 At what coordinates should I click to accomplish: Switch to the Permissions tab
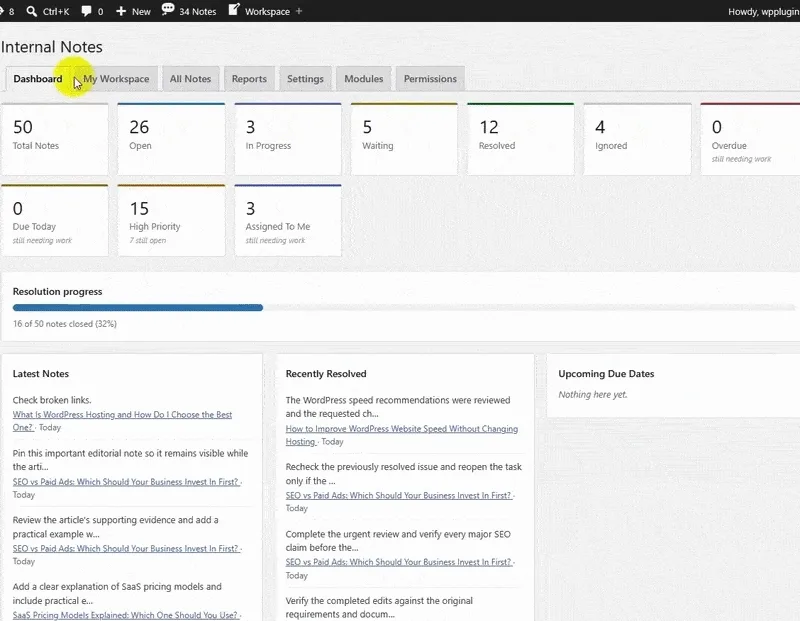pyautogui.click(x=430, y=79)
